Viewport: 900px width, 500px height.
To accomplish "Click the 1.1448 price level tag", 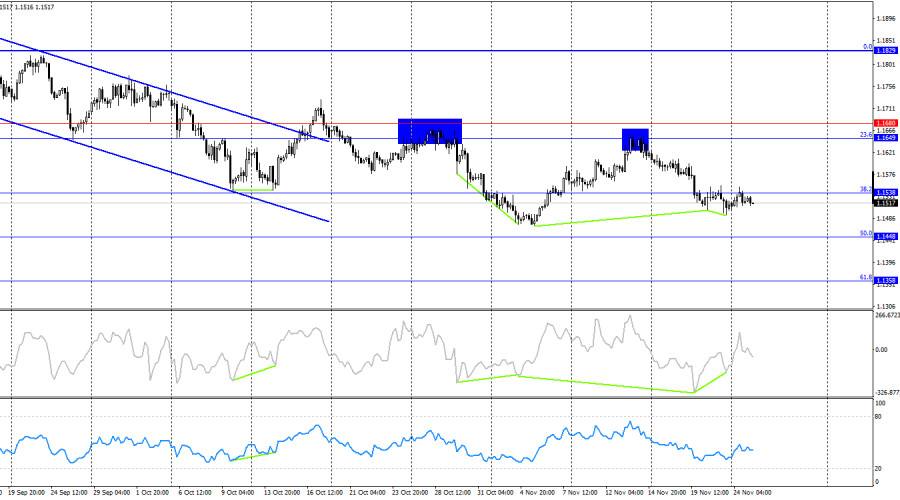I will pyautogui.click(x=884, y=237).
